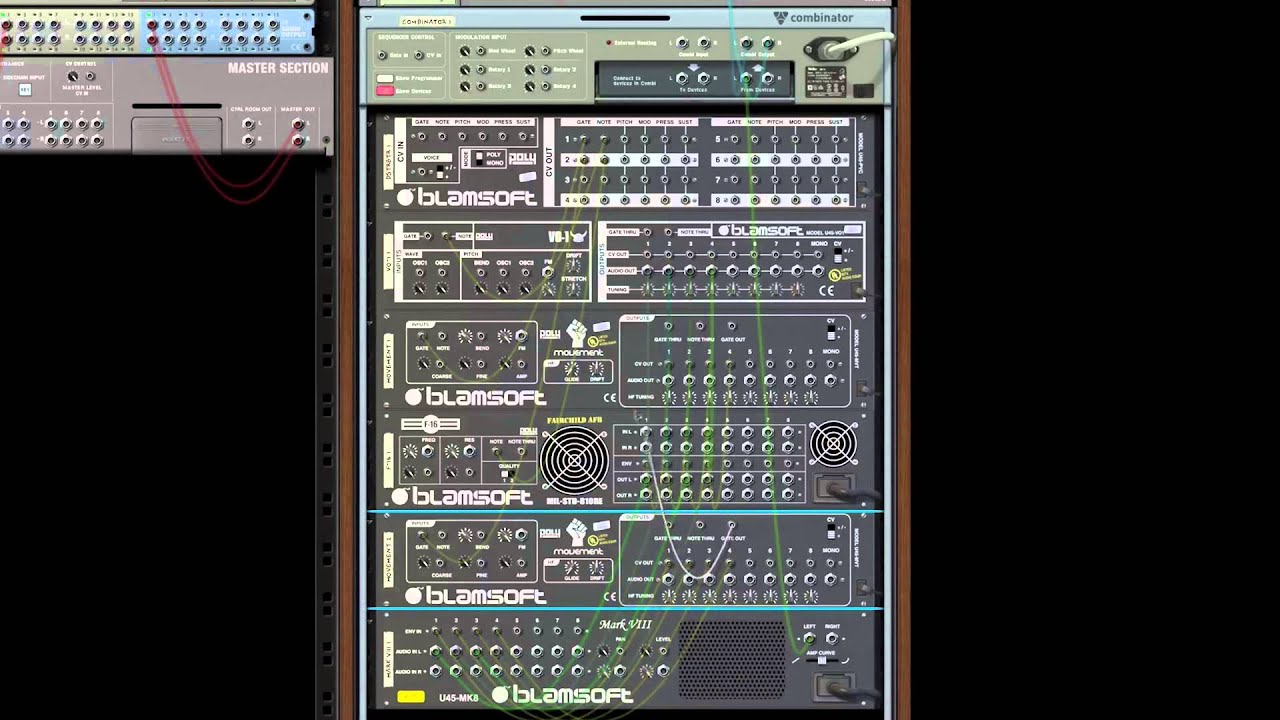Turn the VO-1 Tuning knob 1
This screenshot has height=720, width=1280.
tap(646, 289)
